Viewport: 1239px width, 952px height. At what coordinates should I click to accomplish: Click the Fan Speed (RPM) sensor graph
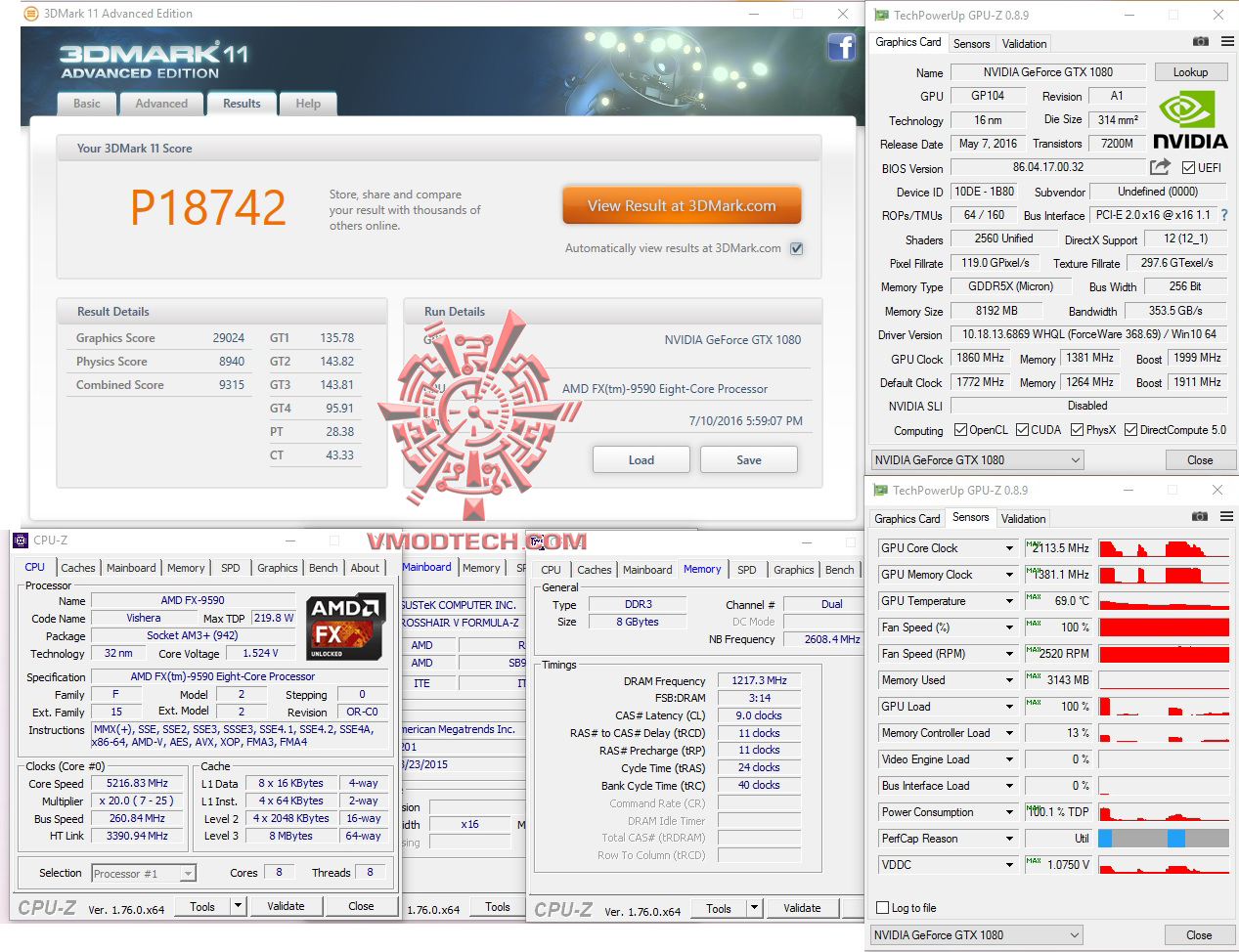[1164, 654]
